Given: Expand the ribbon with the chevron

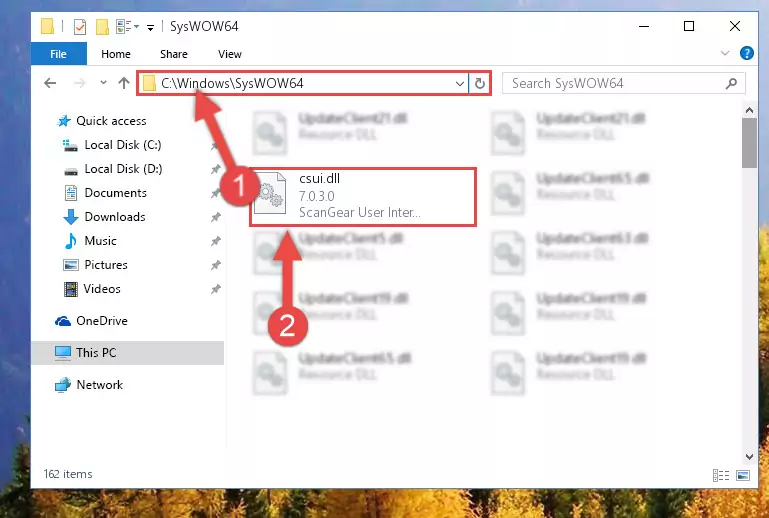Looking at the screenshot, I should click(724, 53).
